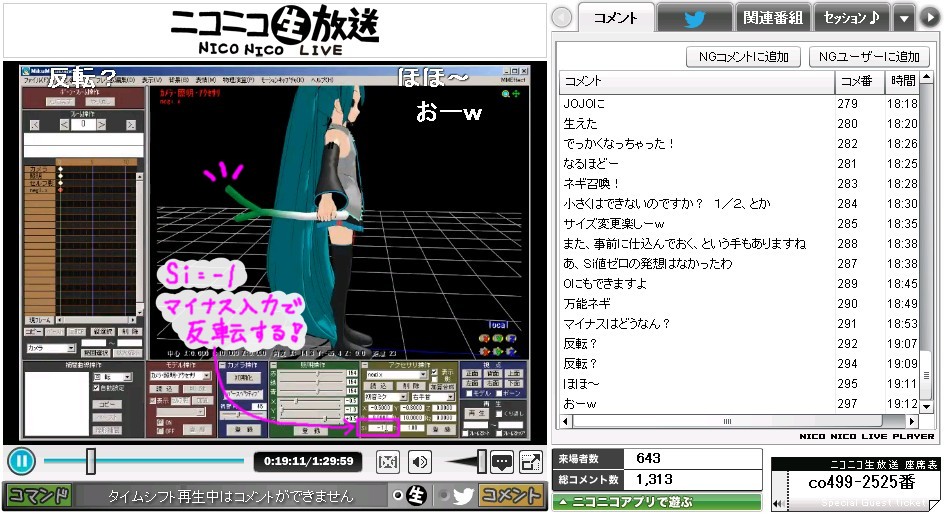Toggle the くり返し repeat checkbox
Screen dimensions: 944x514
(x=498, y=414)
